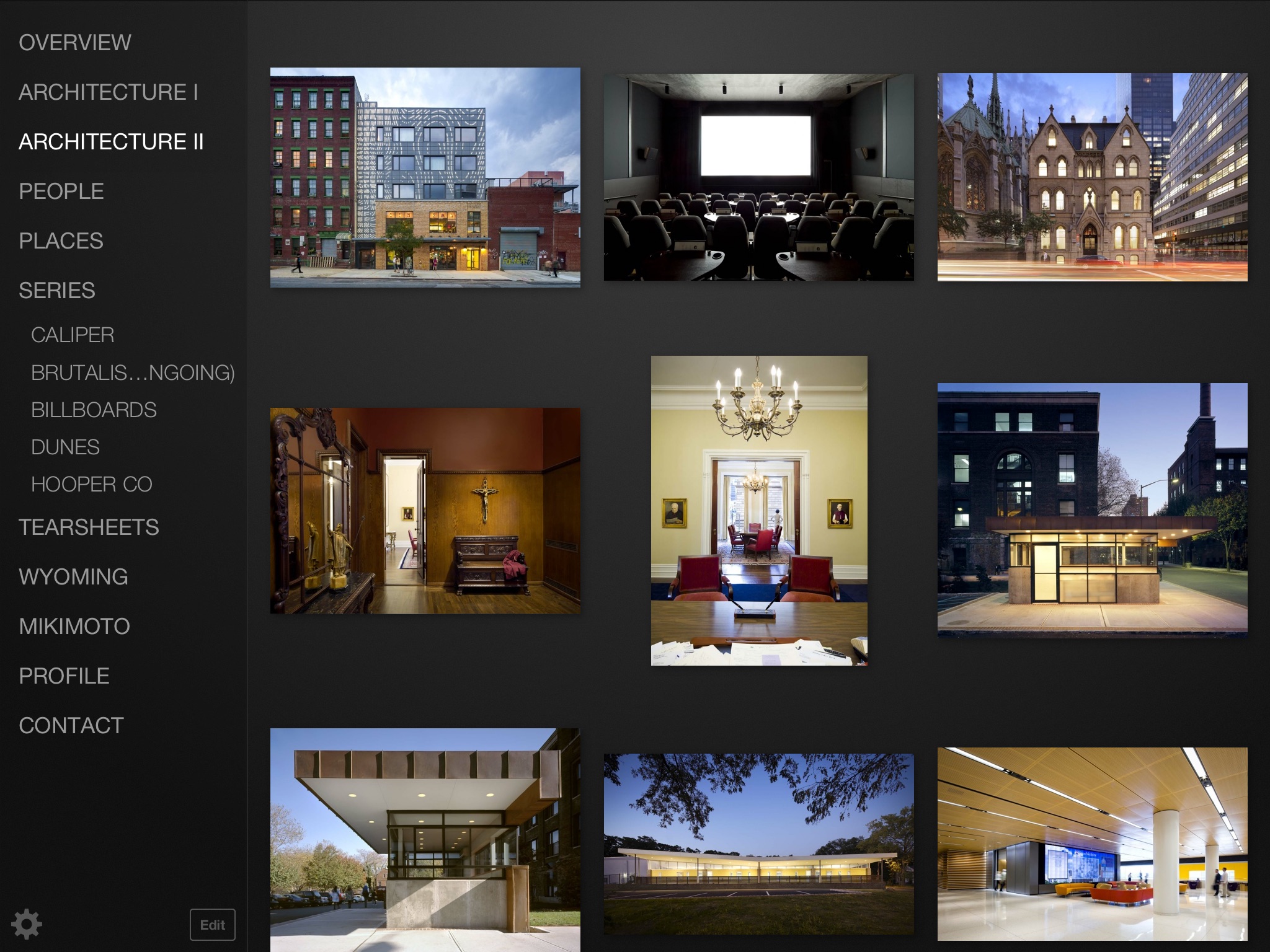Select CALIPER series
1270x952 pixels.
pos(72,333)
